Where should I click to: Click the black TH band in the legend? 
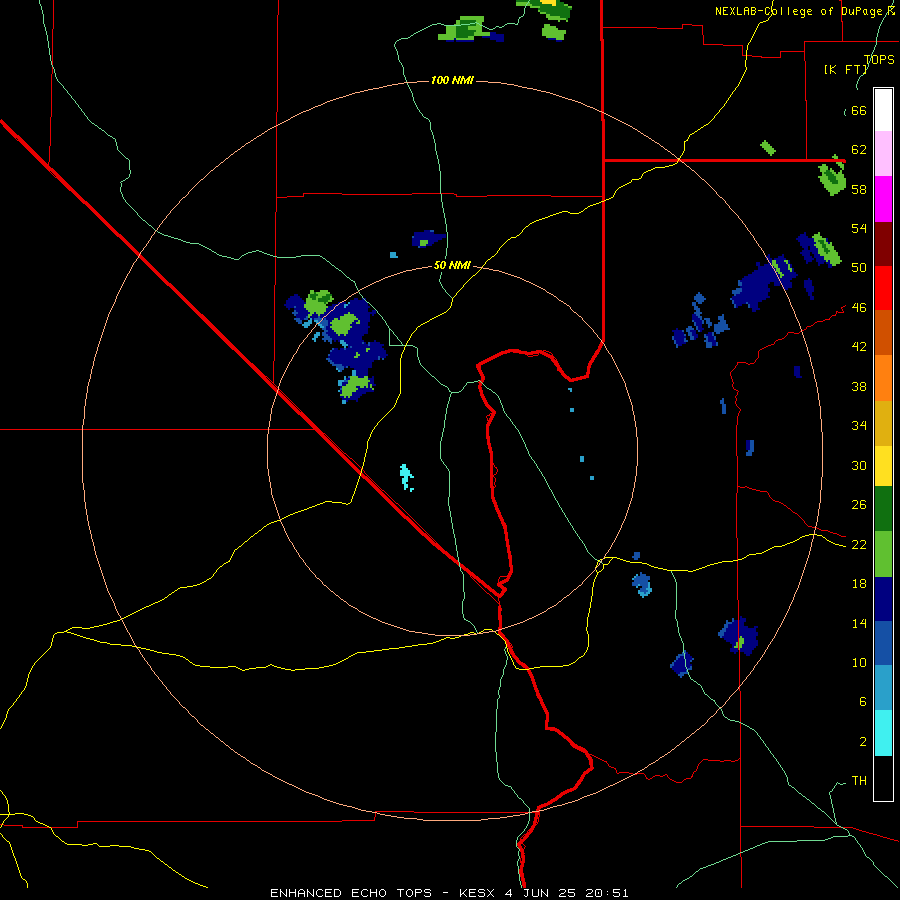pos(883,778)
